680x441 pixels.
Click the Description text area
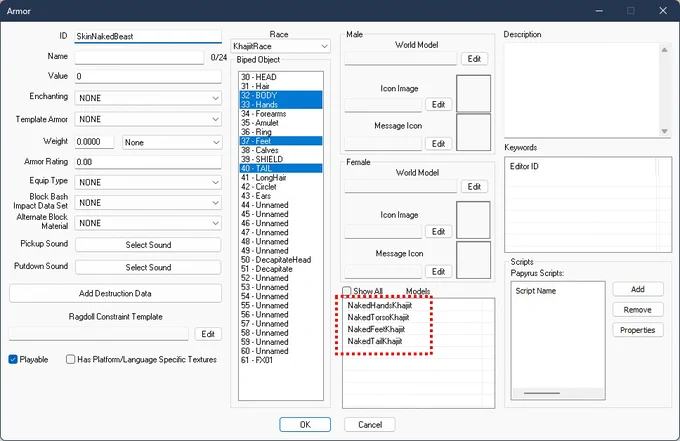(582, 90)
